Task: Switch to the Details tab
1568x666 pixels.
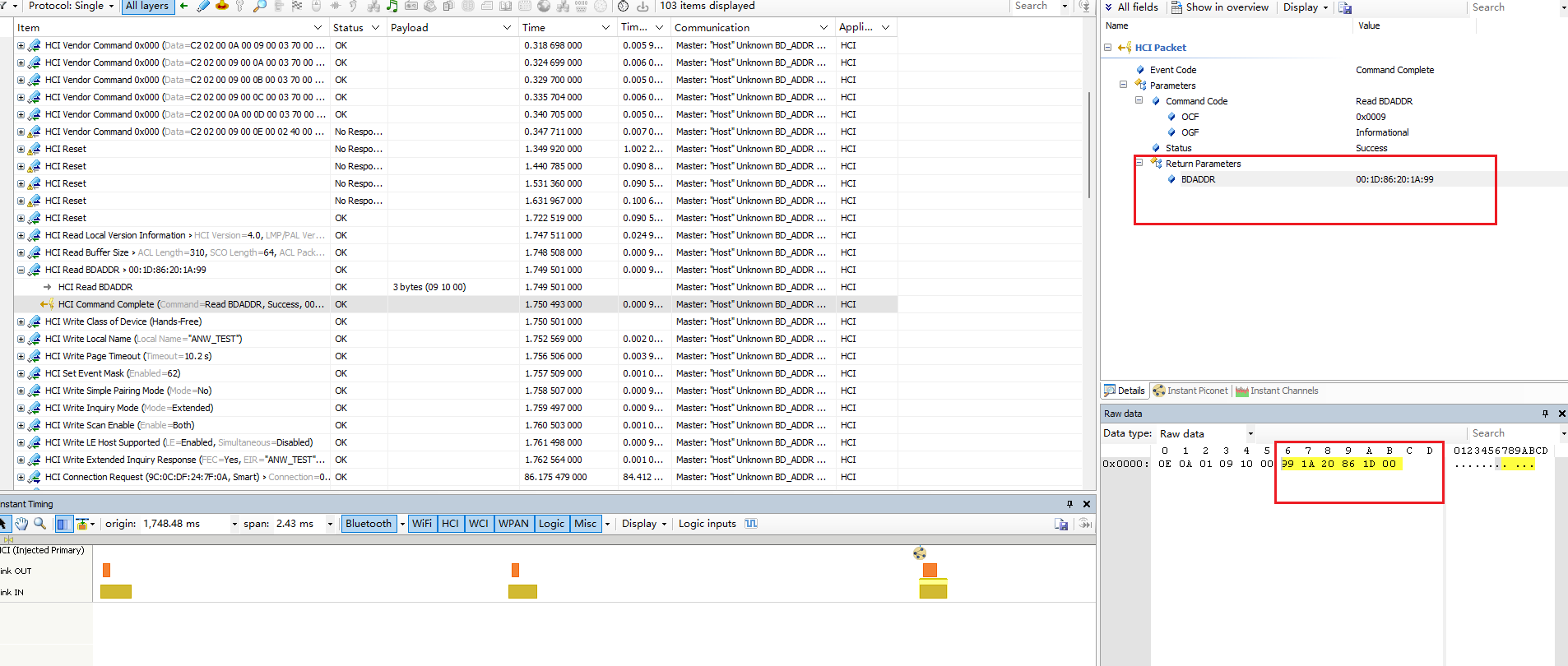Action: (x=1125, y=391)
